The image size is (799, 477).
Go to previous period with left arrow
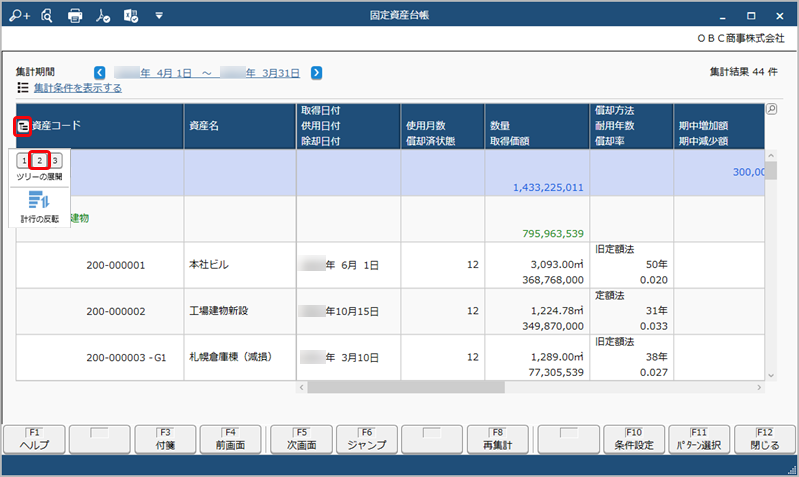coord(100,72)
